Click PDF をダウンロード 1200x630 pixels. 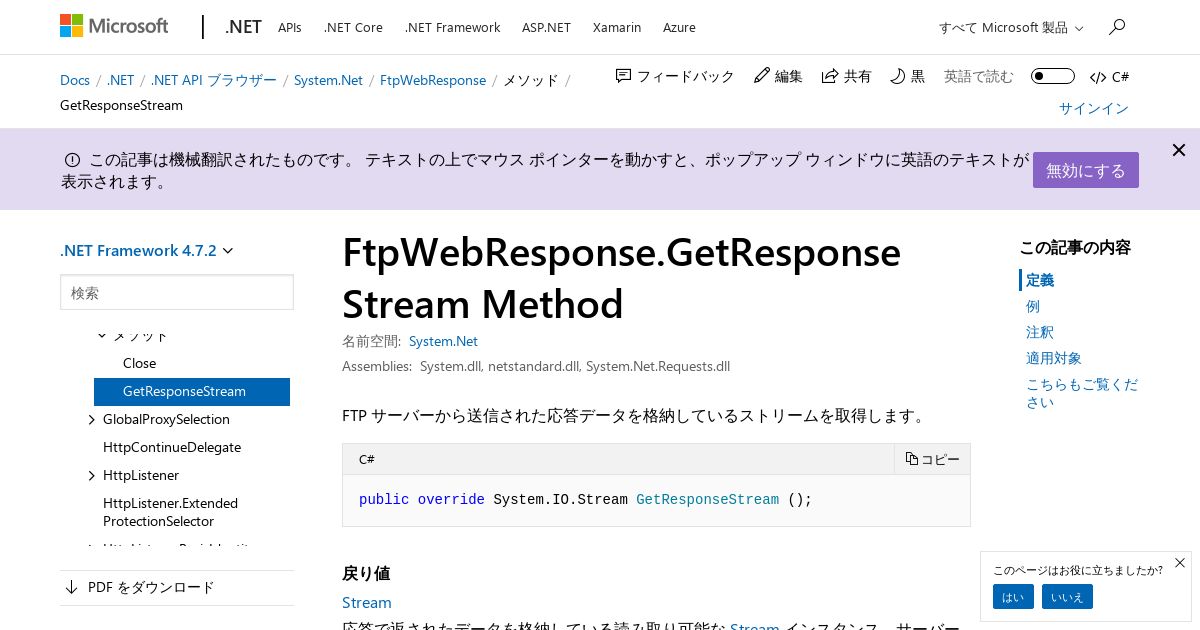[151, 587]
